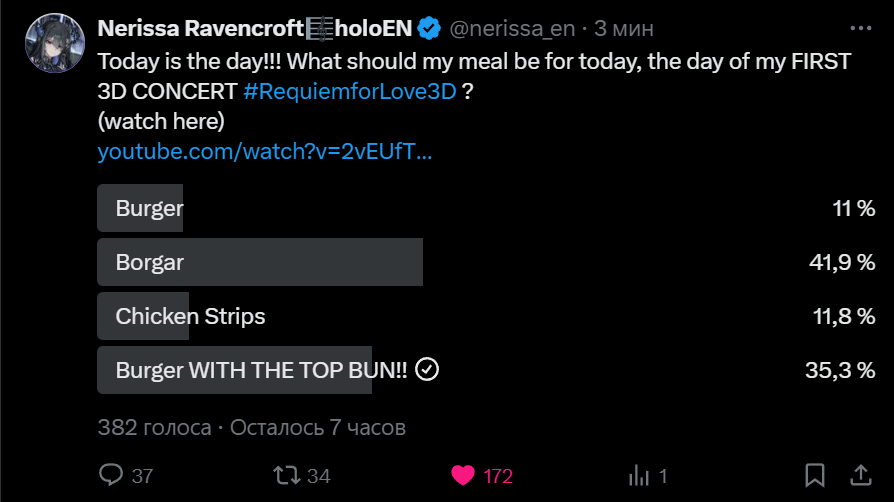Bookmark this tweet

[x=815, y=475]
